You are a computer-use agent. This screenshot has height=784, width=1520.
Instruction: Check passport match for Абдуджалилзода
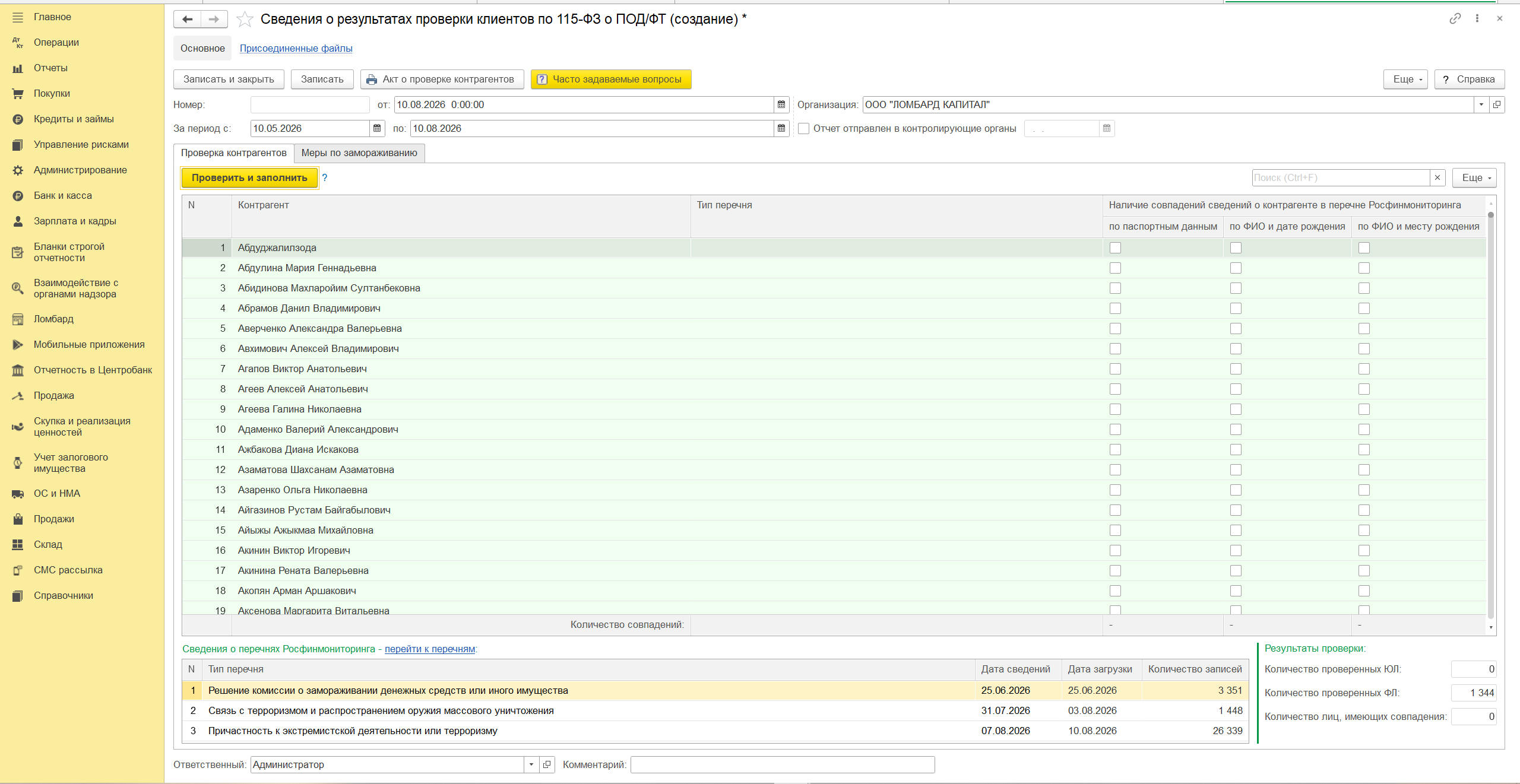(x=1116, y=248)
